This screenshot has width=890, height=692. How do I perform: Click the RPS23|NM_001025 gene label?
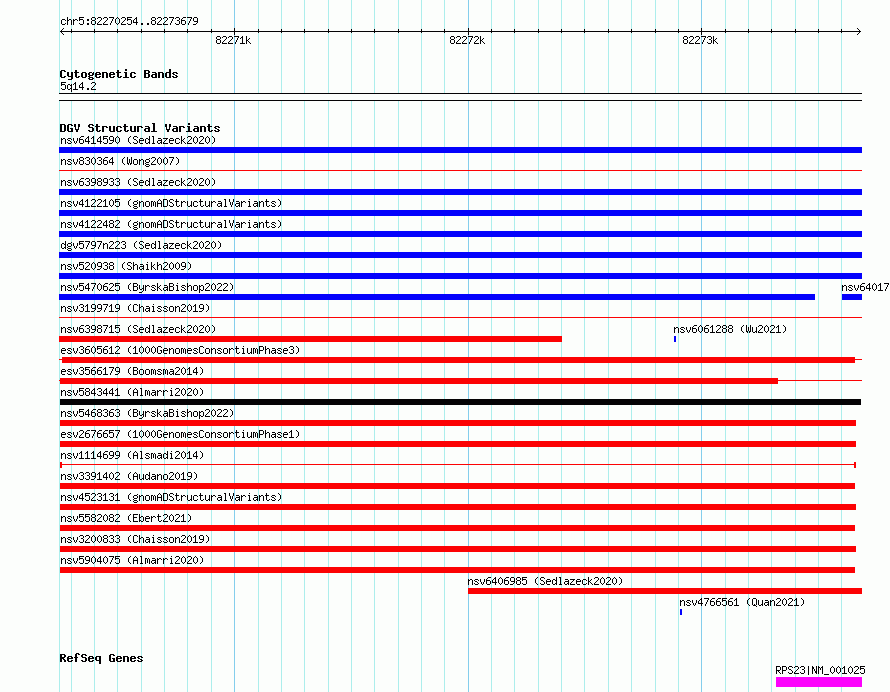(820, 670)
